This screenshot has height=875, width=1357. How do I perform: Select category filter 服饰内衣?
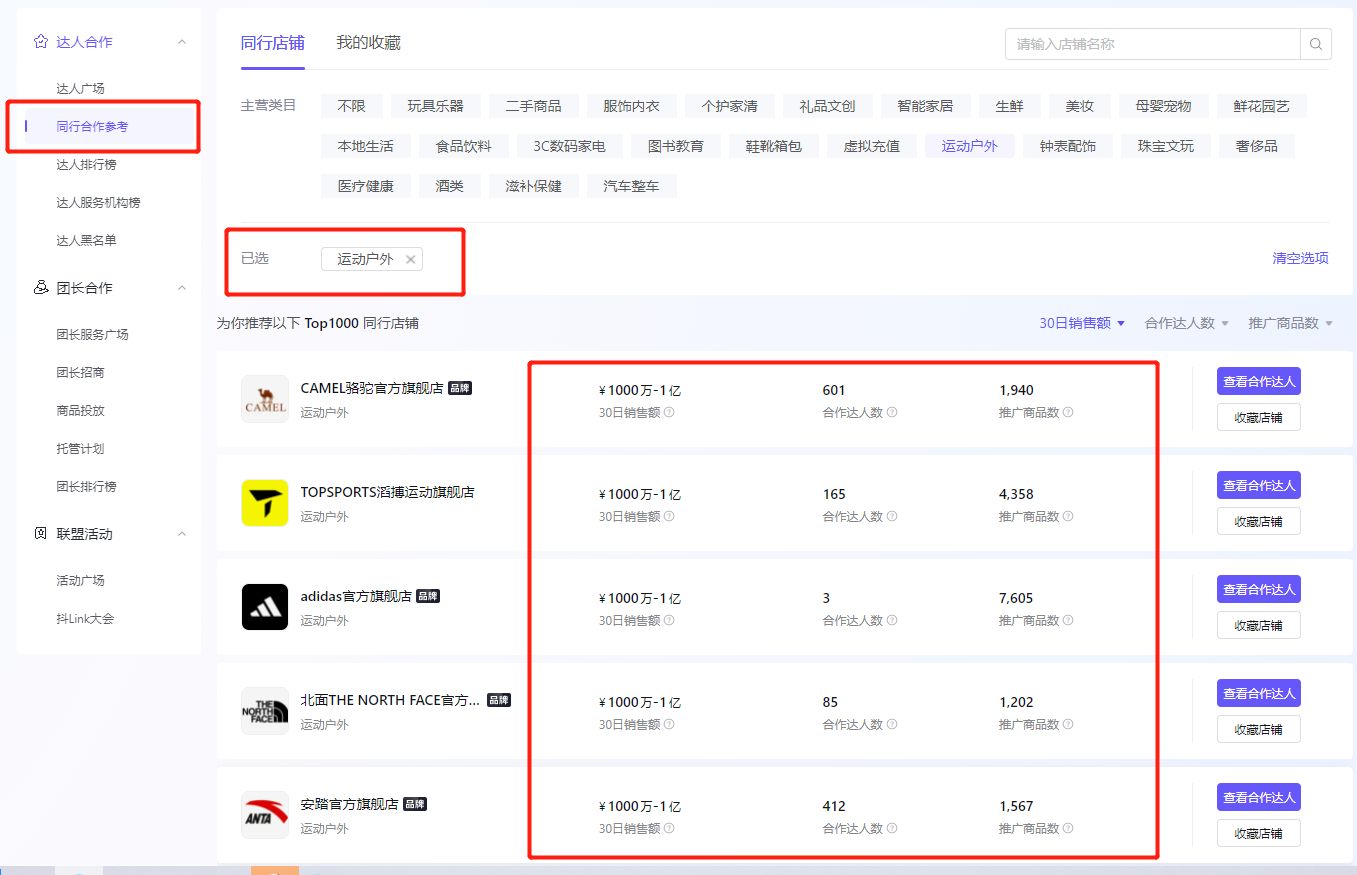click(x=632, y=106)
